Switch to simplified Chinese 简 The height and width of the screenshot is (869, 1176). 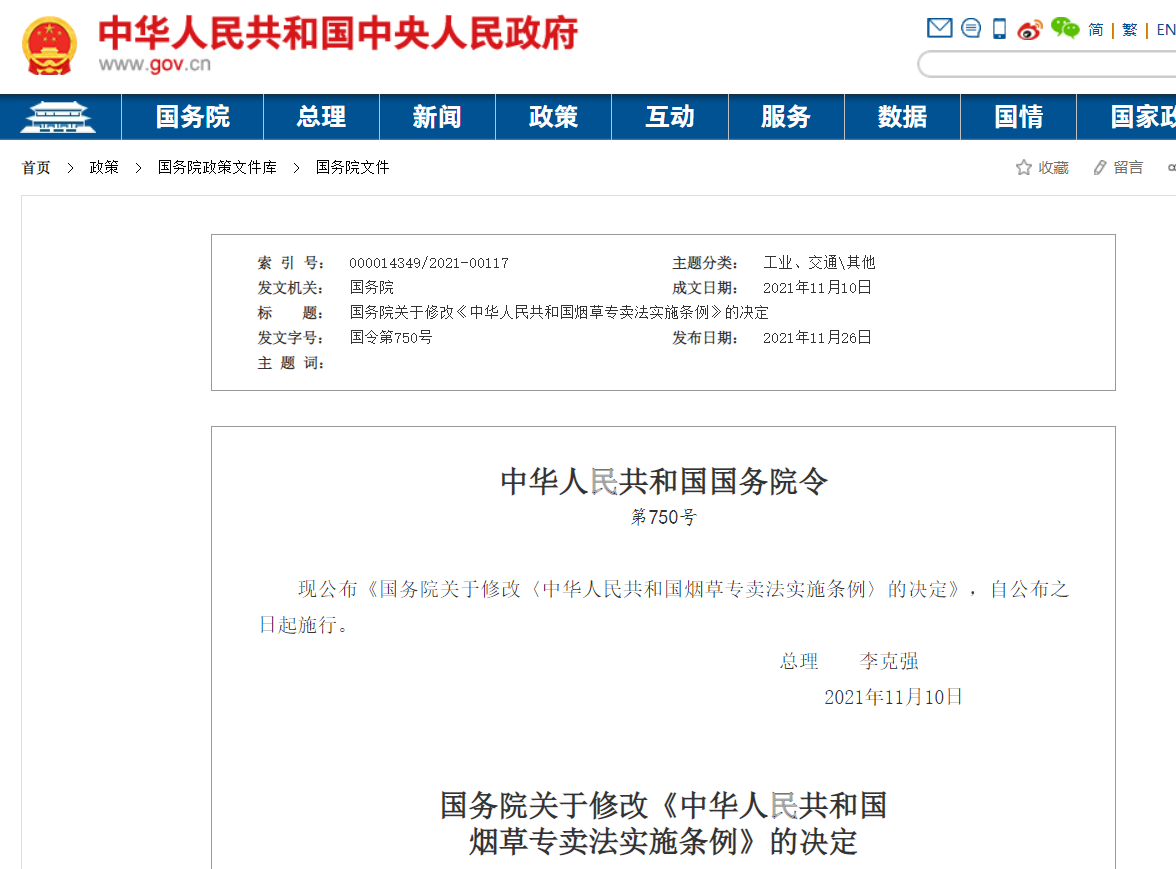1096,30
